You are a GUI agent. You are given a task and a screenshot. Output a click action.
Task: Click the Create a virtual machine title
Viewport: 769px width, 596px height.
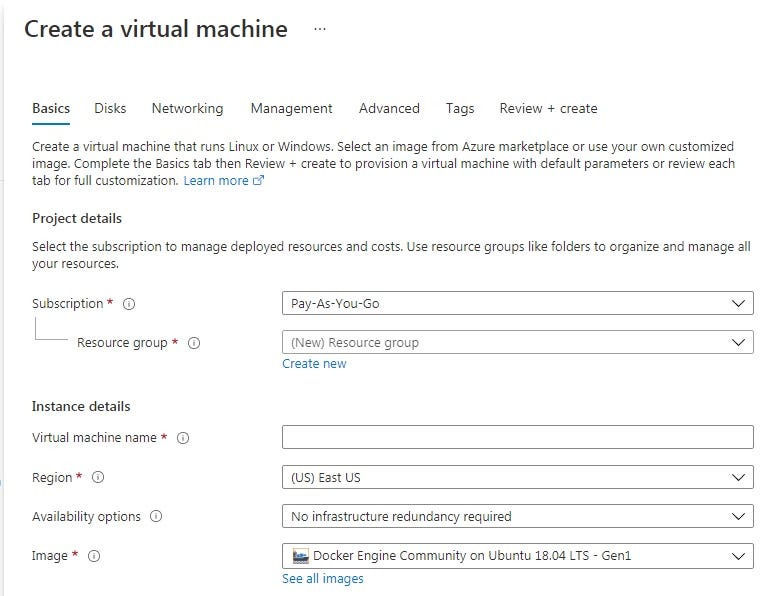point(156,29)
